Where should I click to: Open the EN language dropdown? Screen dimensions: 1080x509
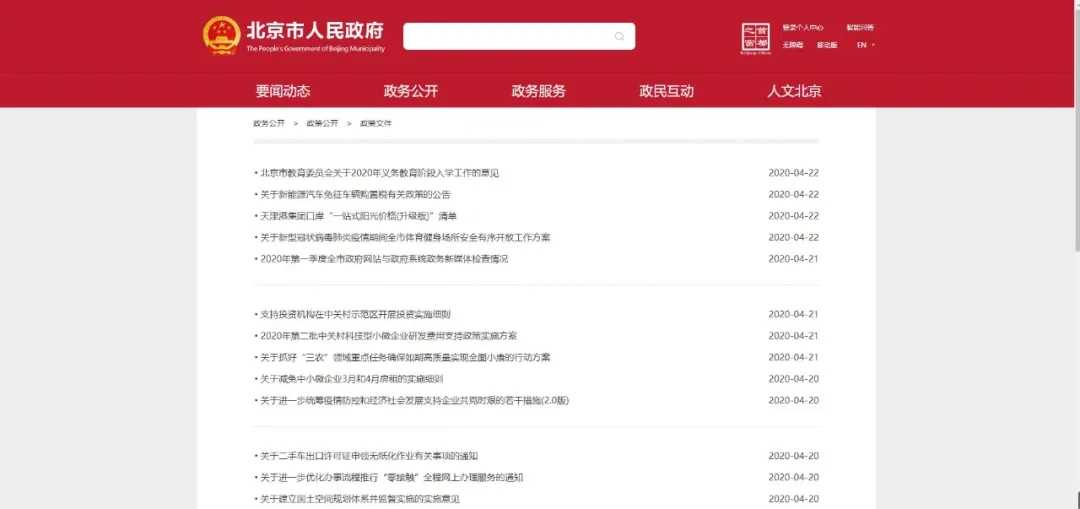(x=866, y=45)
